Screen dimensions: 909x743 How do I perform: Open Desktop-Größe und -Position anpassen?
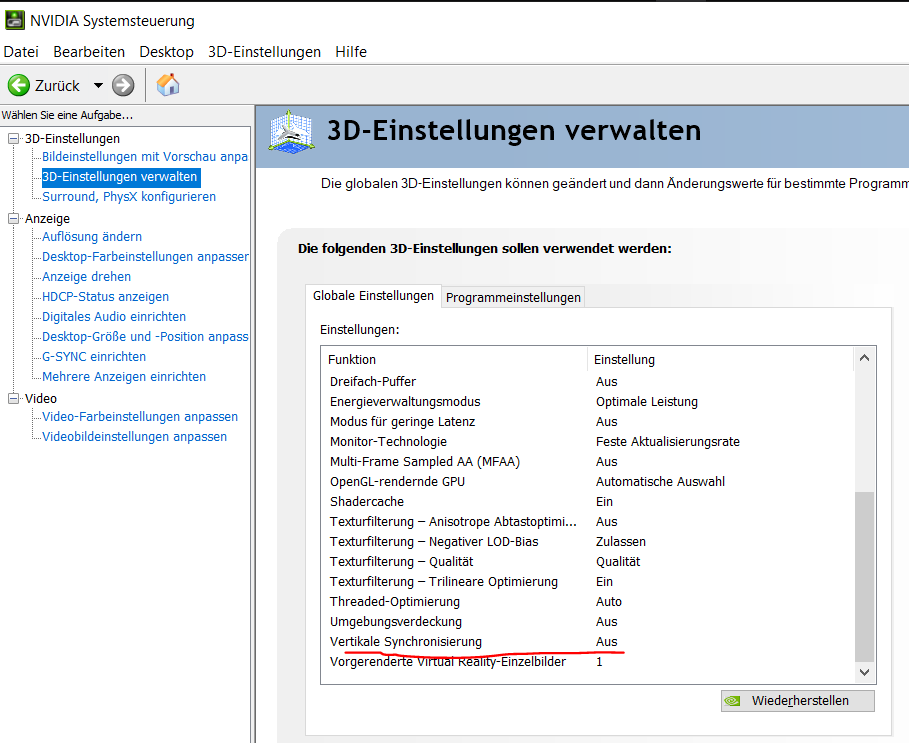pos(145,336)
